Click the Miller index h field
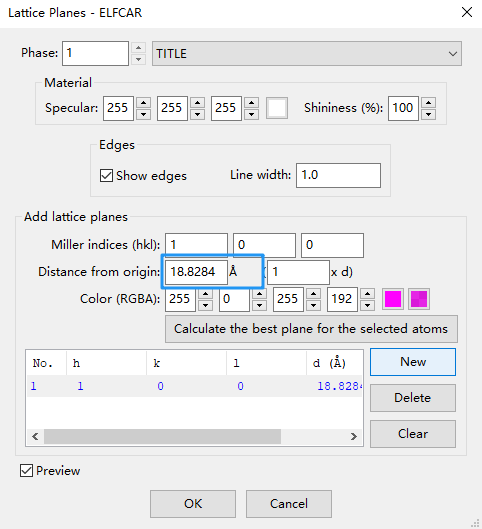The height and width of the screenshot is (529, 482). [x=196, y=245]
